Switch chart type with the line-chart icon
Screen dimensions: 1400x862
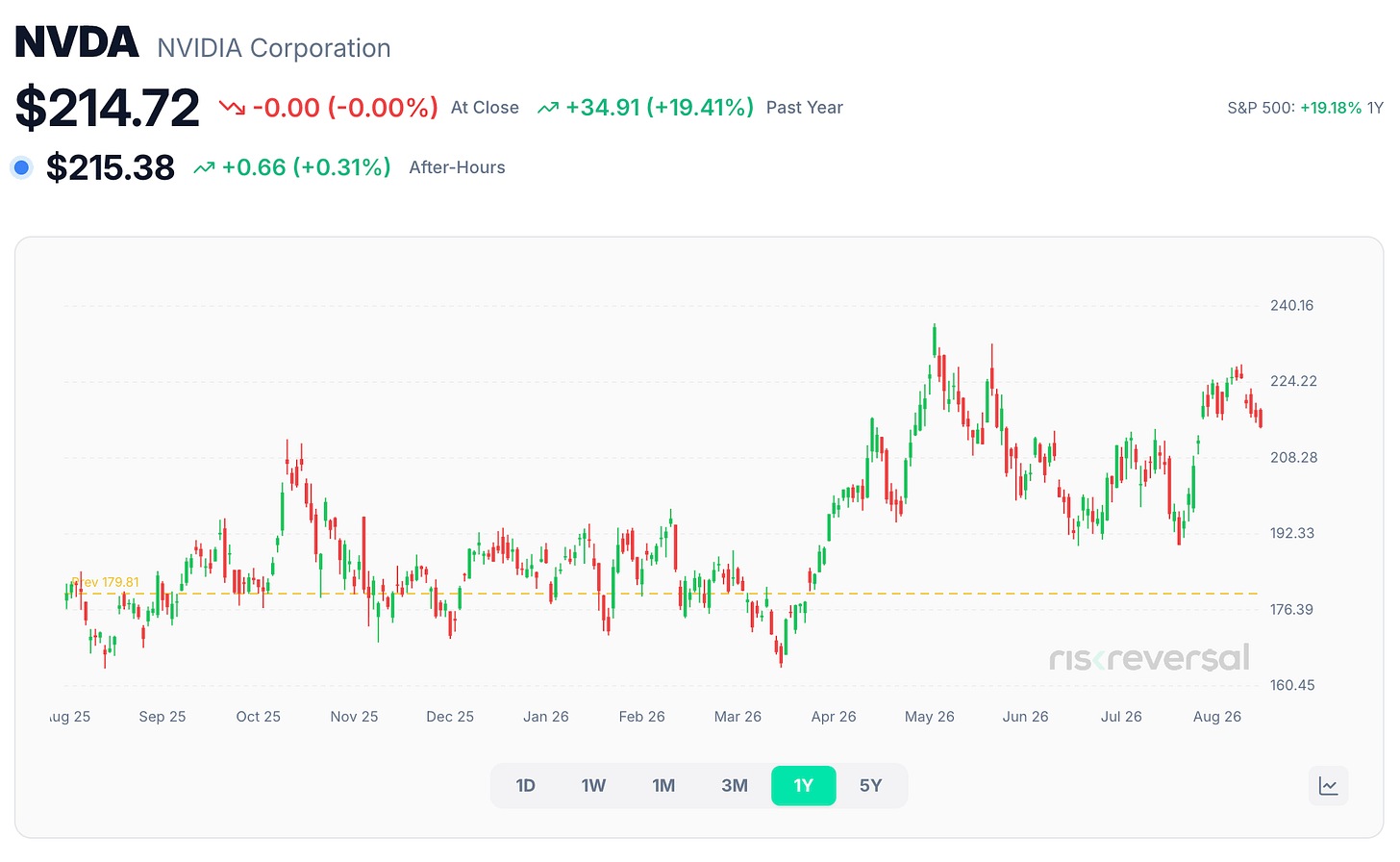point(1329,786)
